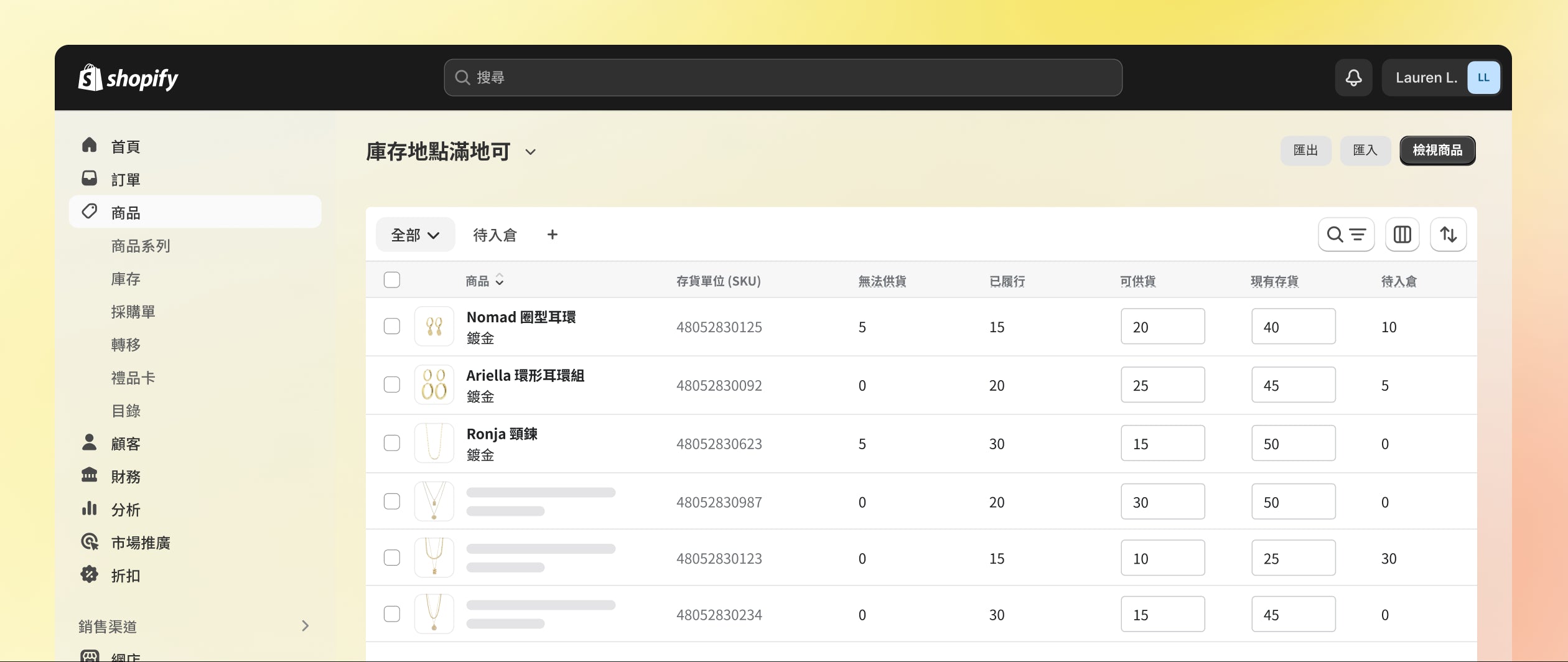1568x662 pixels.
Task: Click the 待入倉 column header
Action: (1398, 281)
